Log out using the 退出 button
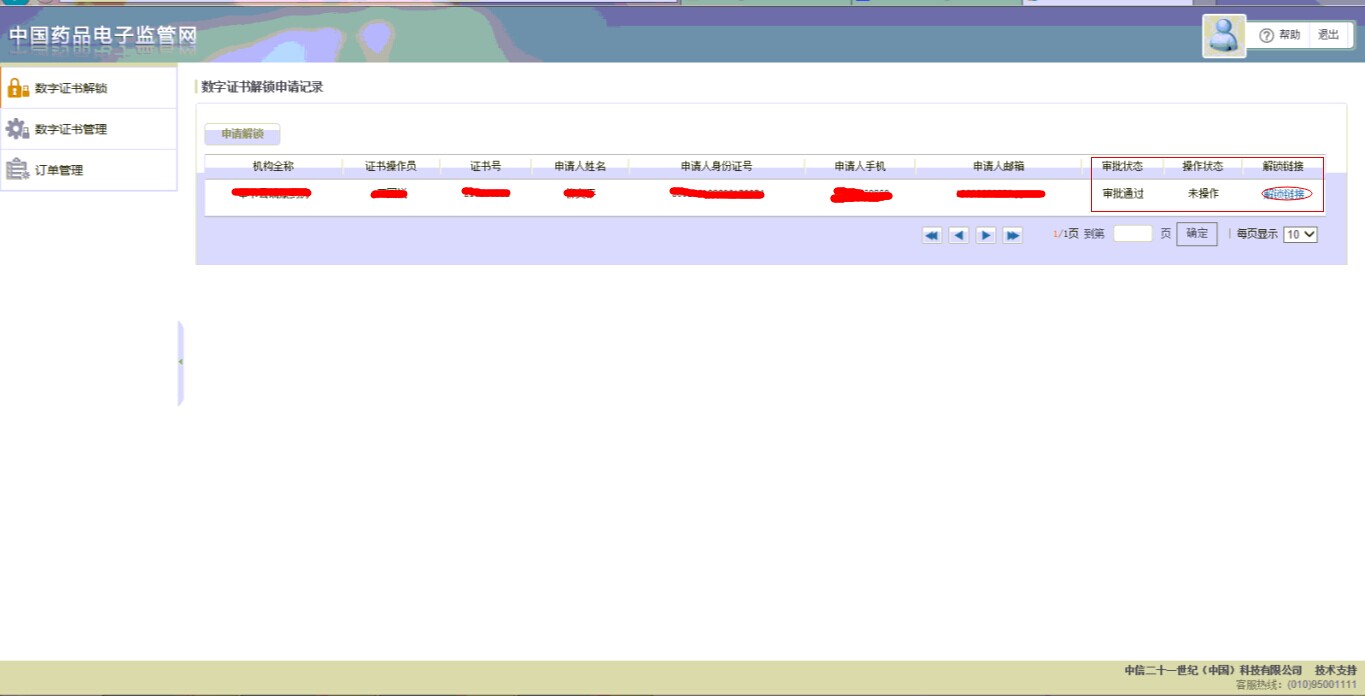1365x696 pixels. coord(1328,35)
